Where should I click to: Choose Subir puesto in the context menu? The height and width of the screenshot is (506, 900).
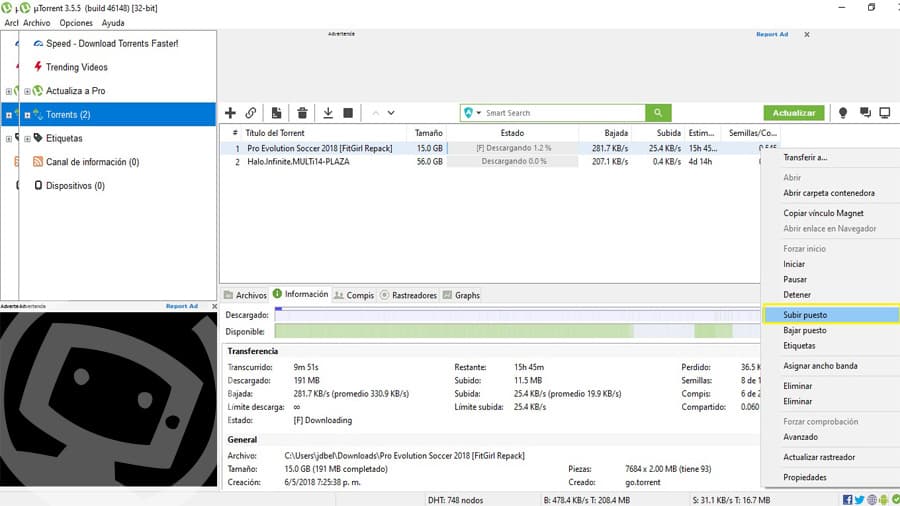(831, 314)
